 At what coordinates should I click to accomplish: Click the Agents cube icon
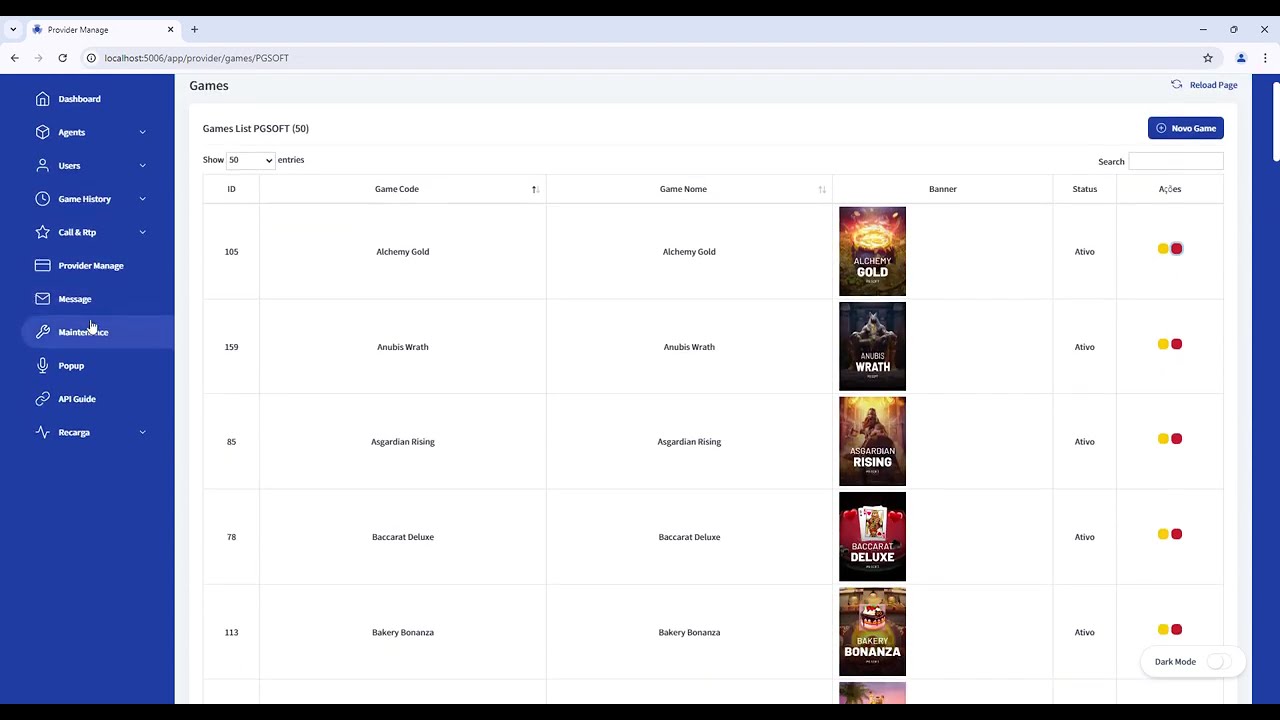pos(42,132)
